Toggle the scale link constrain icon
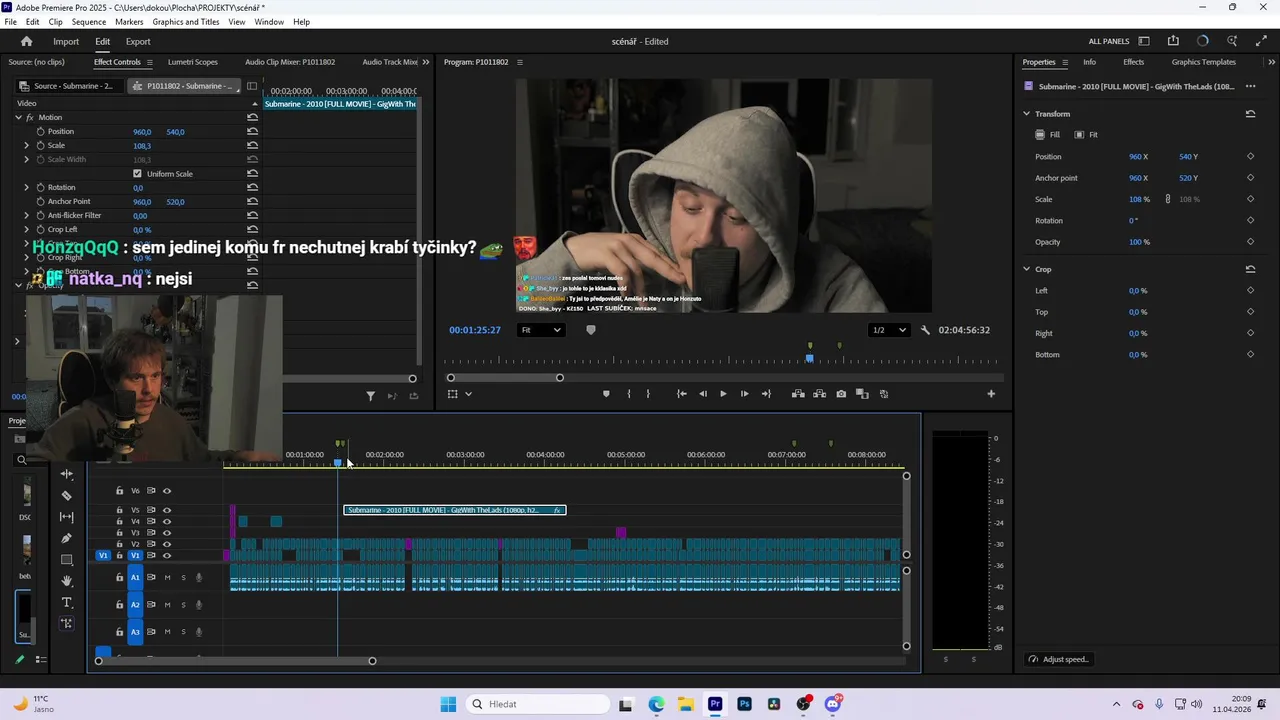Image resolution: width=1280 pixels, height=720 pixels. [x=1167, y=199]
